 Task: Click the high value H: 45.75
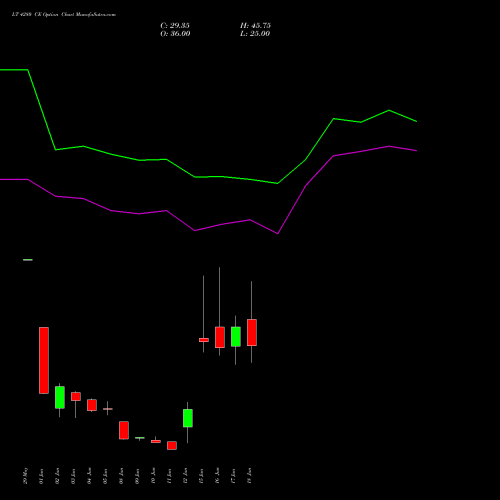click(255, 26)
